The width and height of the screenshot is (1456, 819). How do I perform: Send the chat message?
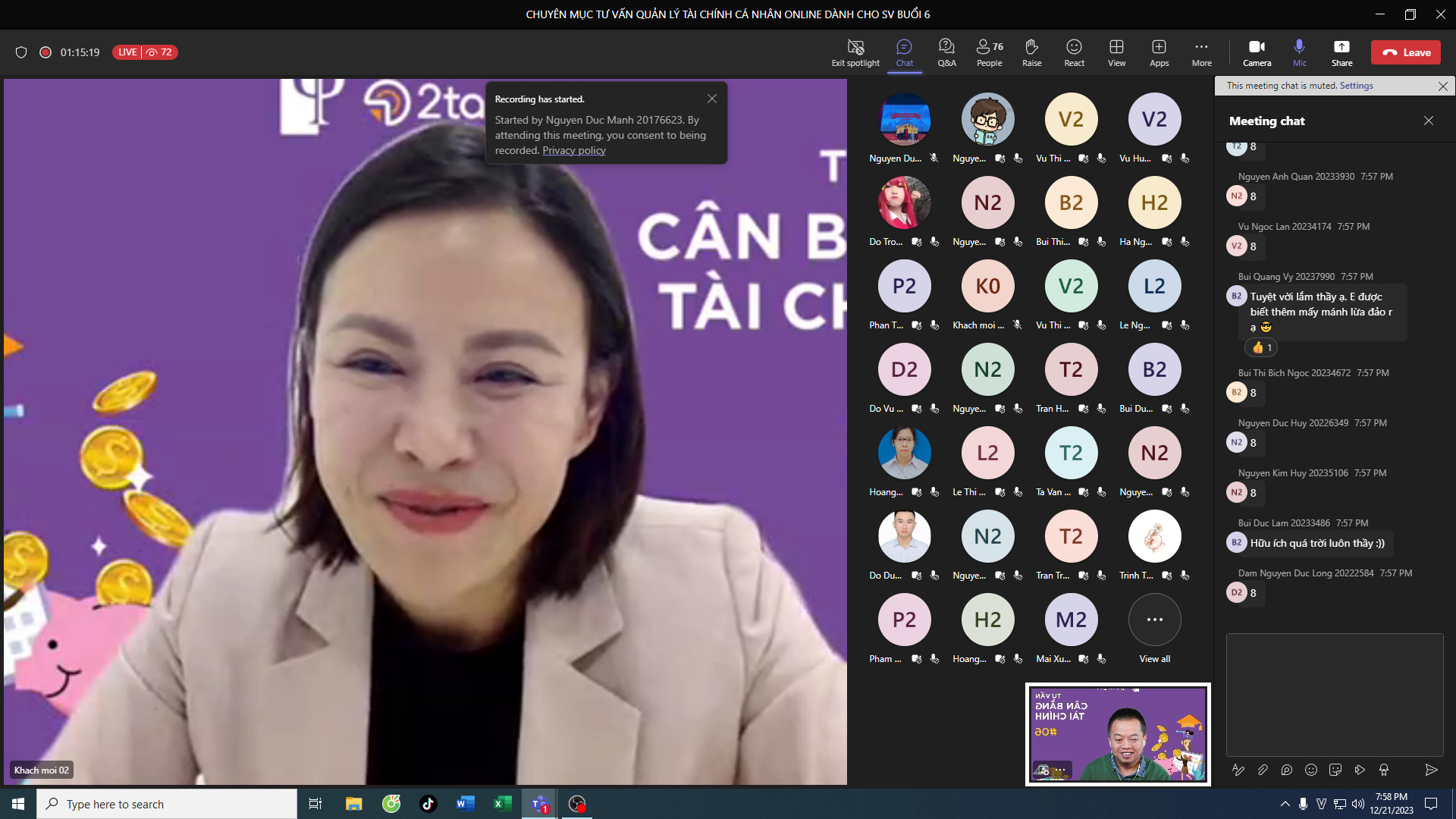pyautogui.click(x=1431, y=770)
